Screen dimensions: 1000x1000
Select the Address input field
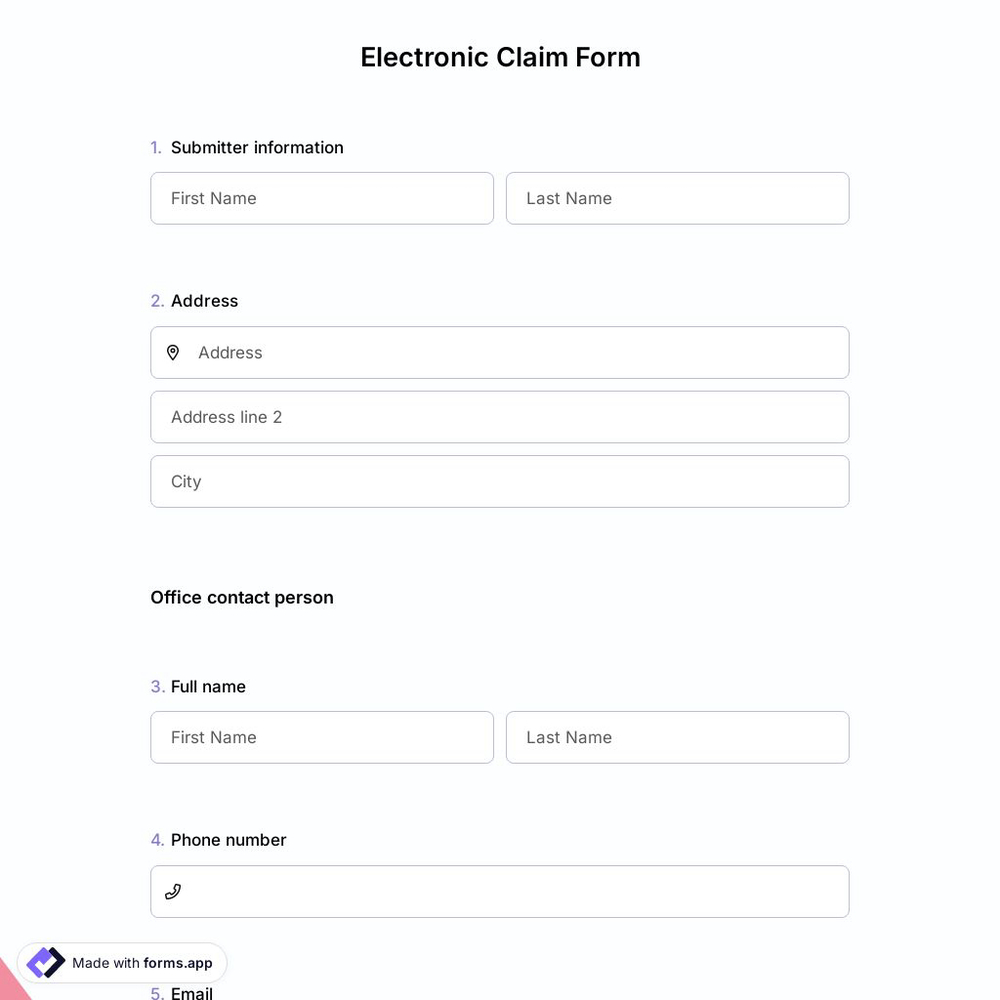(x=500, y=352)
